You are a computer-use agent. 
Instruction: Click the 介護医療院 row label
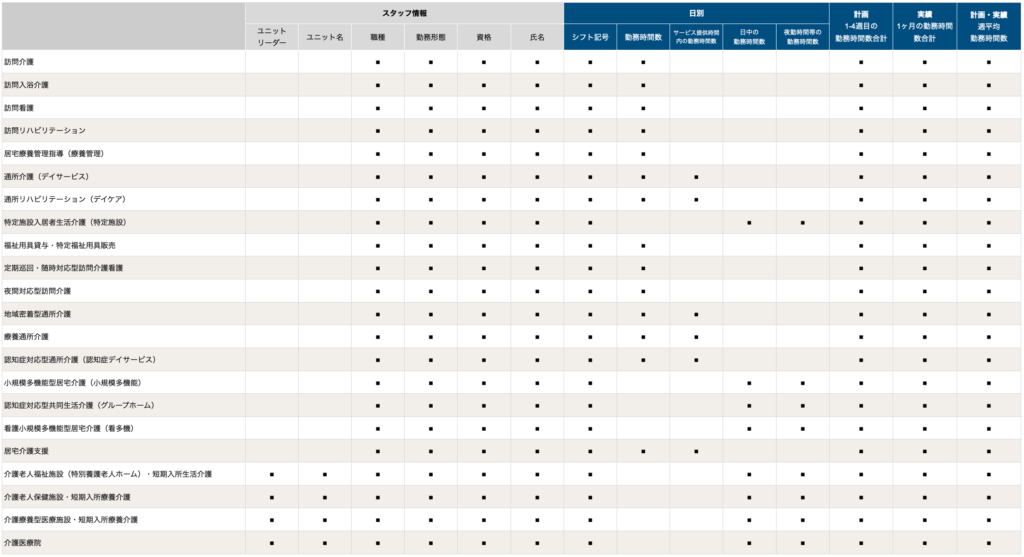tap(22, 543)
